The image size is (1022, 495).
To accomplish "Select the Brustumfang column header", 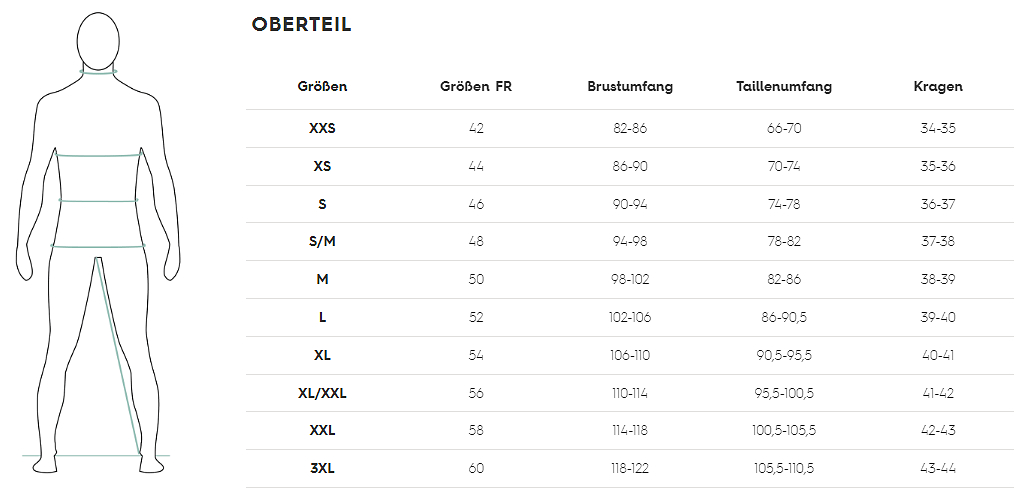I will coord(630,87).
